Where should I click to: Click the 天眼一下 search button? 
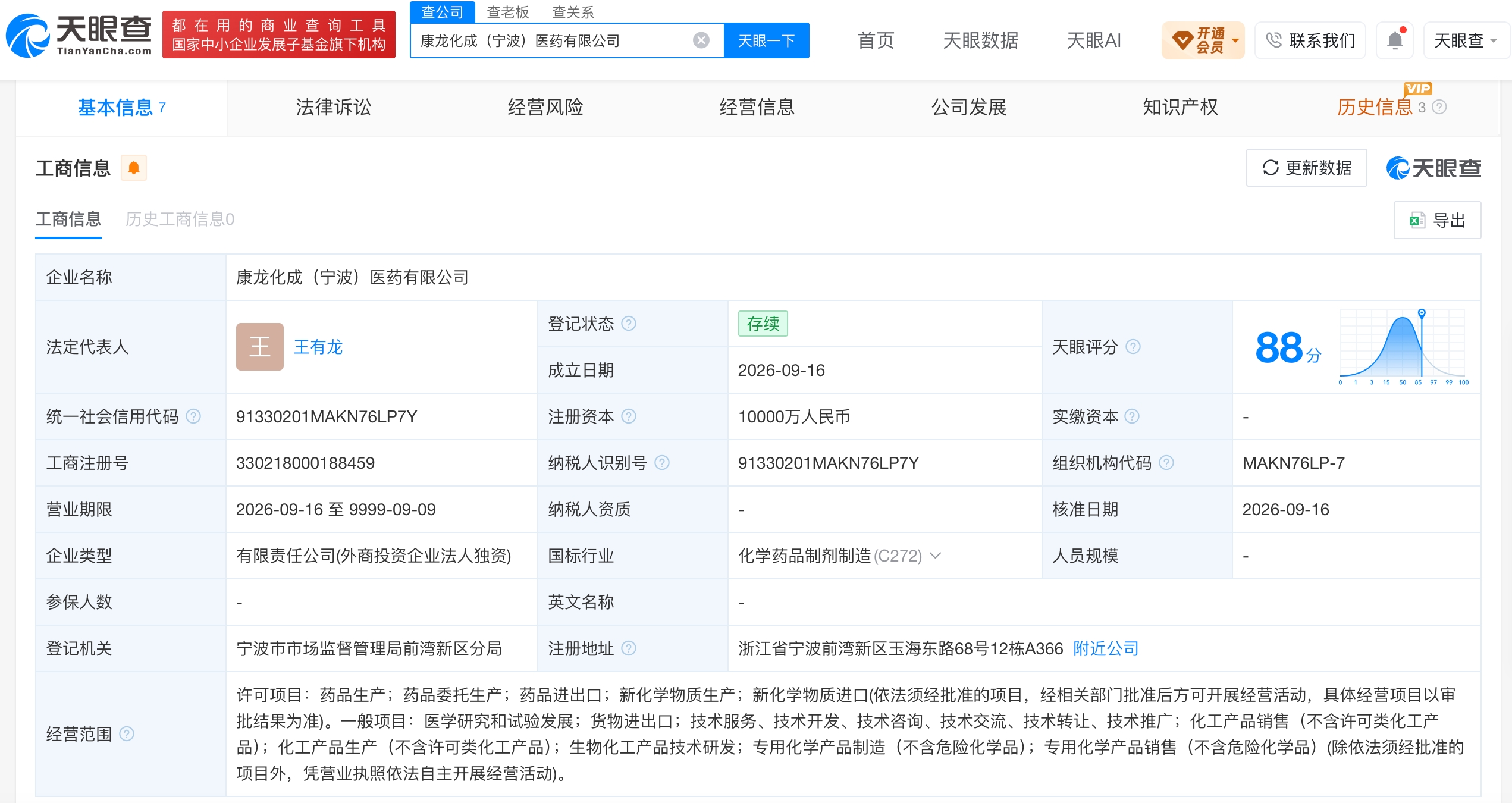766,40
